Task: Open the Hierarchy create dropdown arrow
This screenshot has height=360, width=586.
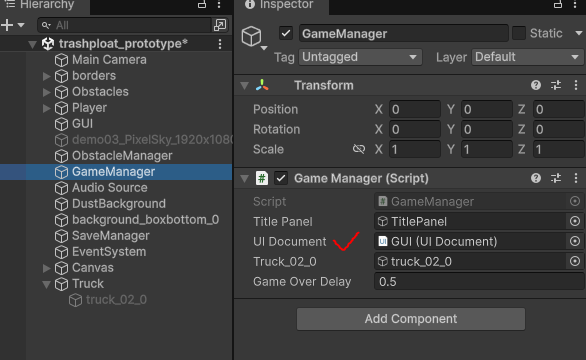Action: click(21, 25)
